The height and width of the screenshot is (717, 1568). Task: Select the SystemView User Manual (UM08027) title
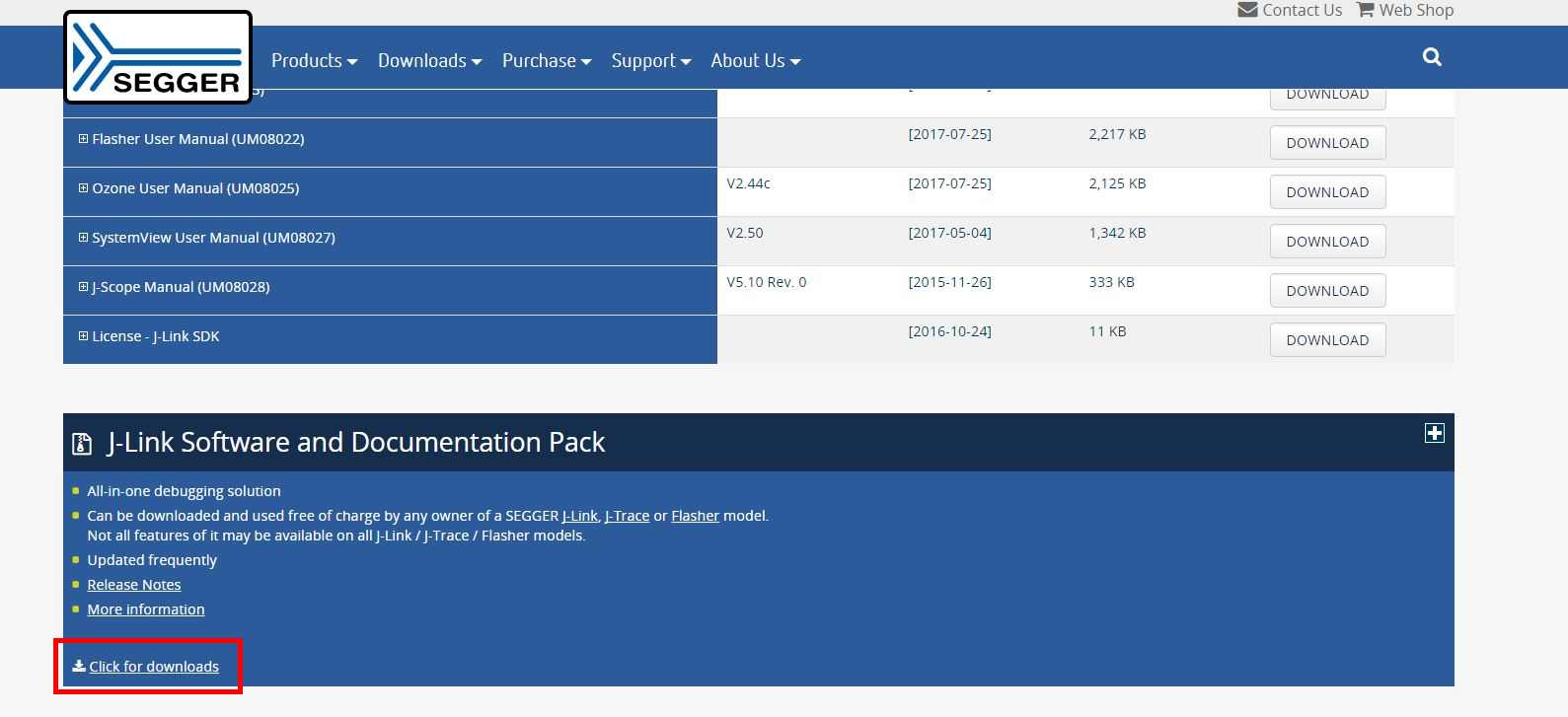213,238
